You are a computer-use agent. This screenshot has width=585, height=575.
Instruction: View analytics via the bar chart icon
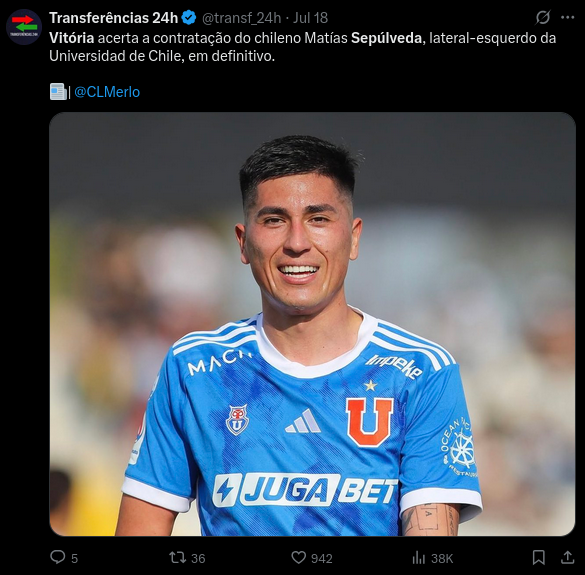pos(419,558)
